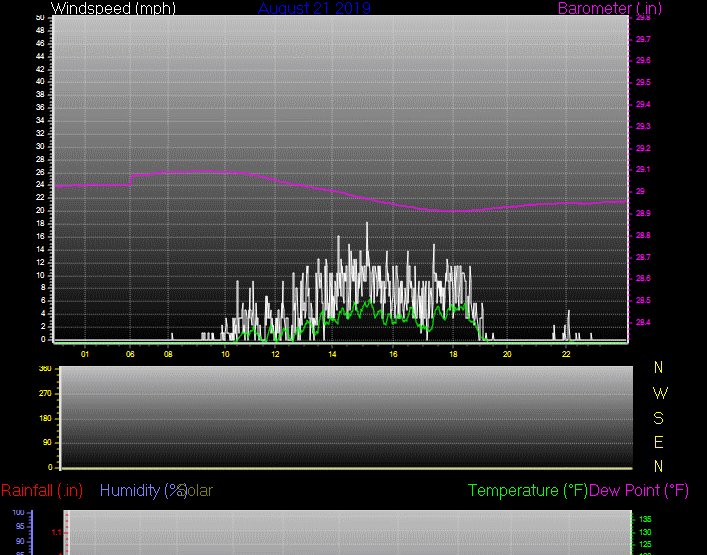This screenshot has width=707, height=555.
Task: Select the "Dew Point (°F)" label
Action: pos(639,490)
